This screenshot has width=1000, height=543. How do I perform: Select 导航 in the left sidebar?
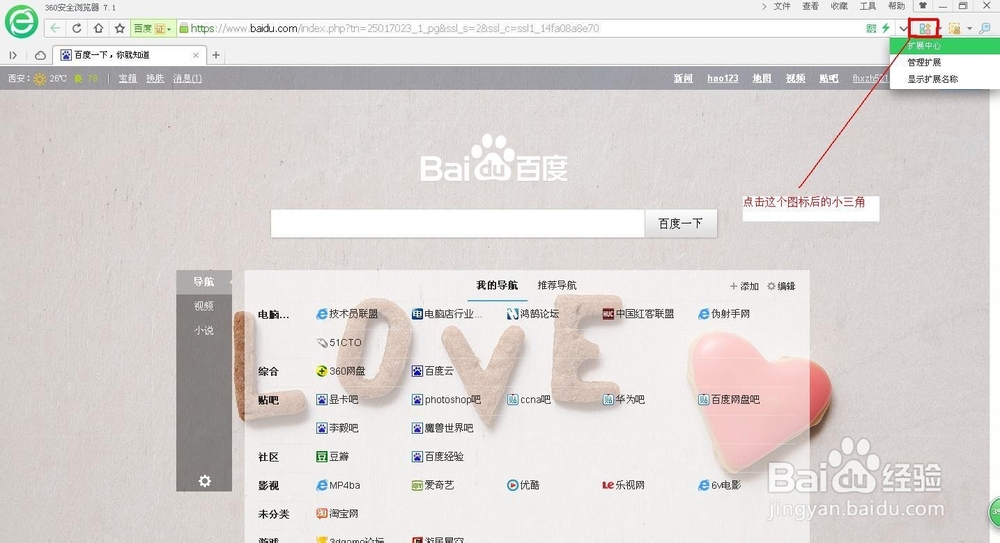pos(204,282)
